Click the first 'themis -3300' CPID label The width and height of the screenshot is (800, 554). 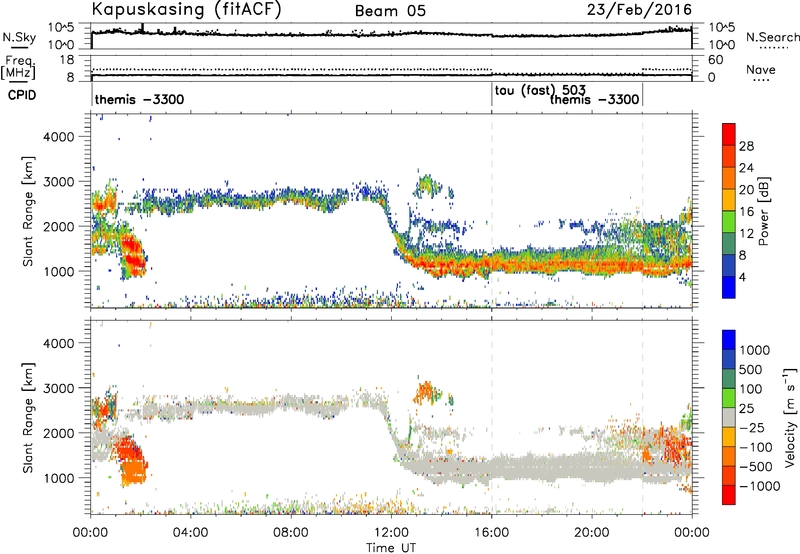pyautogui.click(x=139, y=99)
